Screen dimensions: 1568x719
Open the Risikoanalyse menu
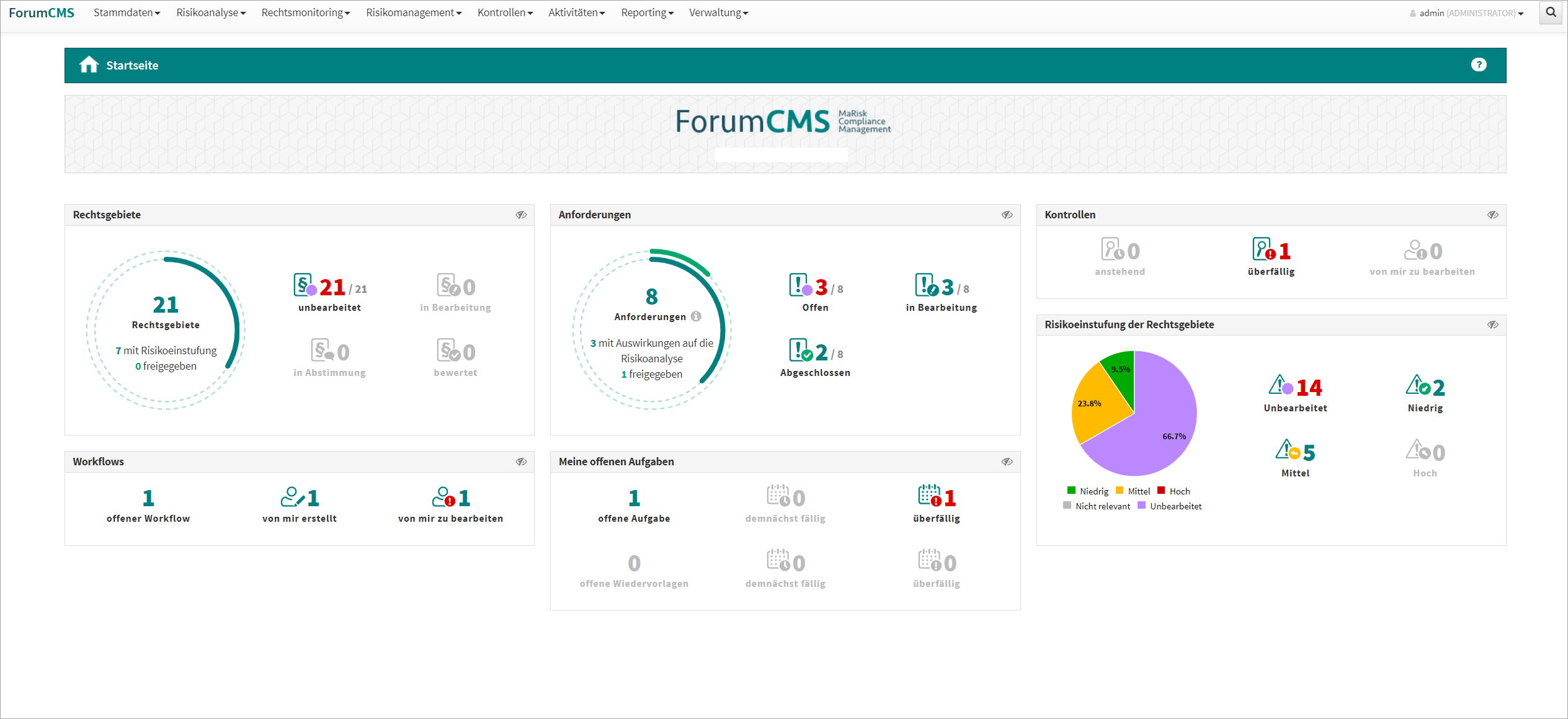211,12
